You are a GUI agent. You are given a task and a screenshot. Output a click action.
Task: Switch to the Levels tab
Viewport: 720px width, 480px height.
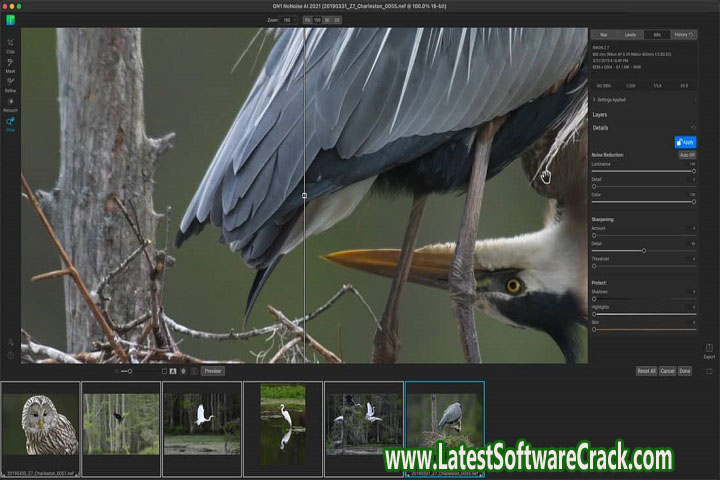630,35
